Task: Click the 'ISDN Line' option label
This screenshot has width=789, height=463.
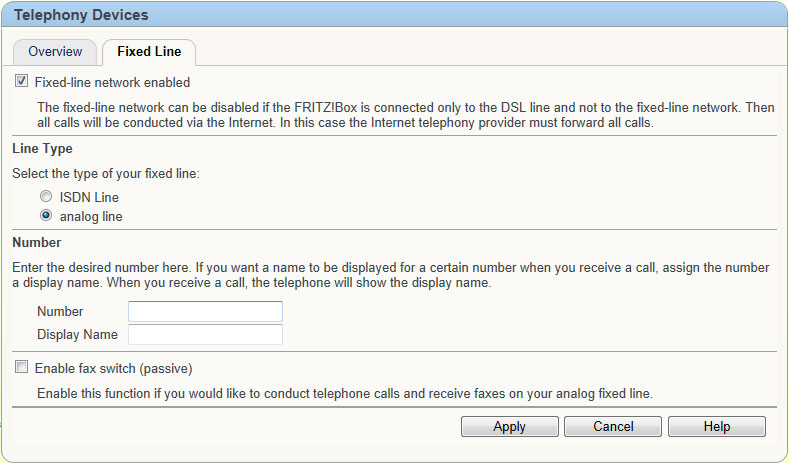Action: [x=89, y=197]
